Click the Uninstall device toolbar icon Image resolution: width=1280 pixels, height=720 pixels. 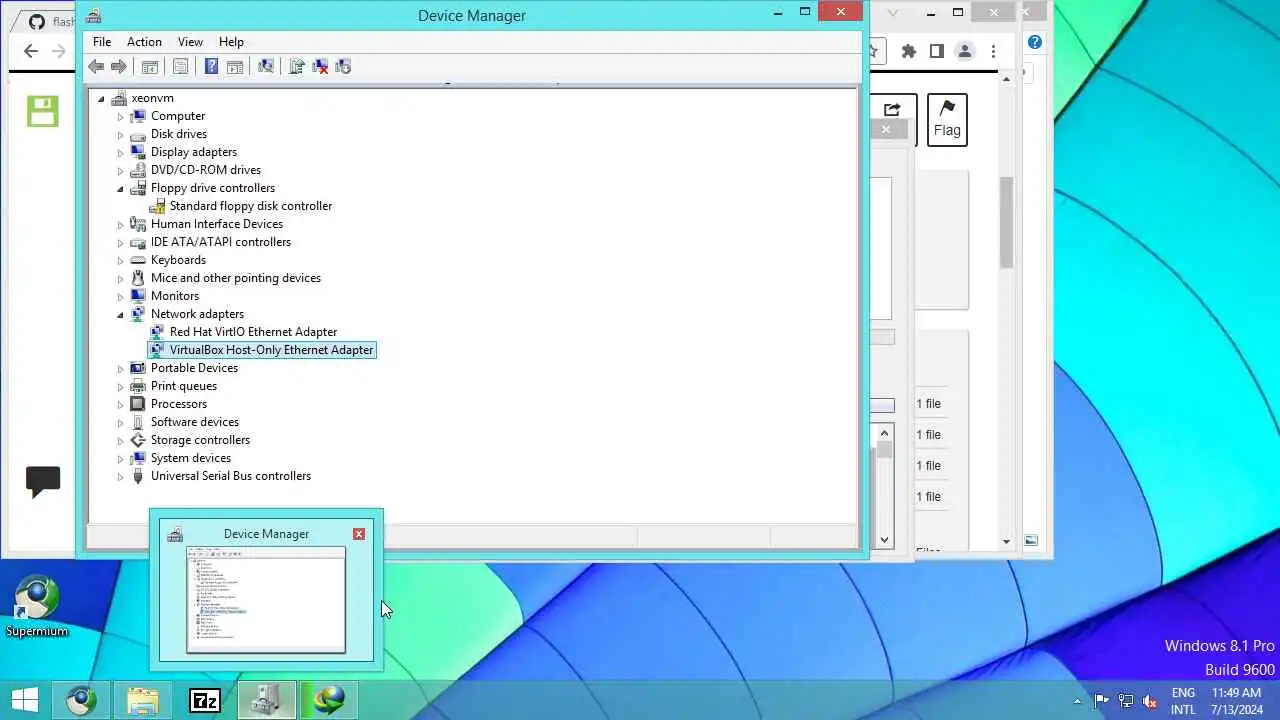coord(320,67)
